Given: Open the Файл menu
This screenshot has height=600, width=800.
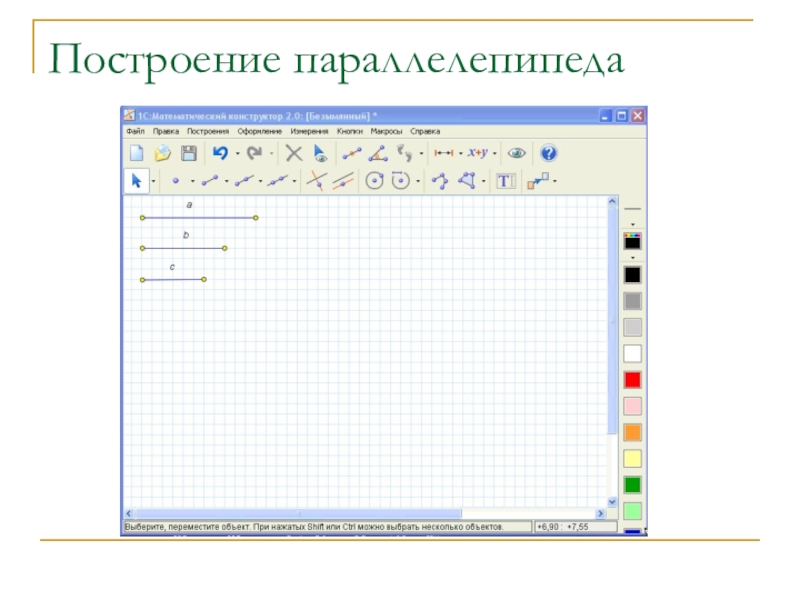Looking at the screenshot, I should (x=135, y=131).
